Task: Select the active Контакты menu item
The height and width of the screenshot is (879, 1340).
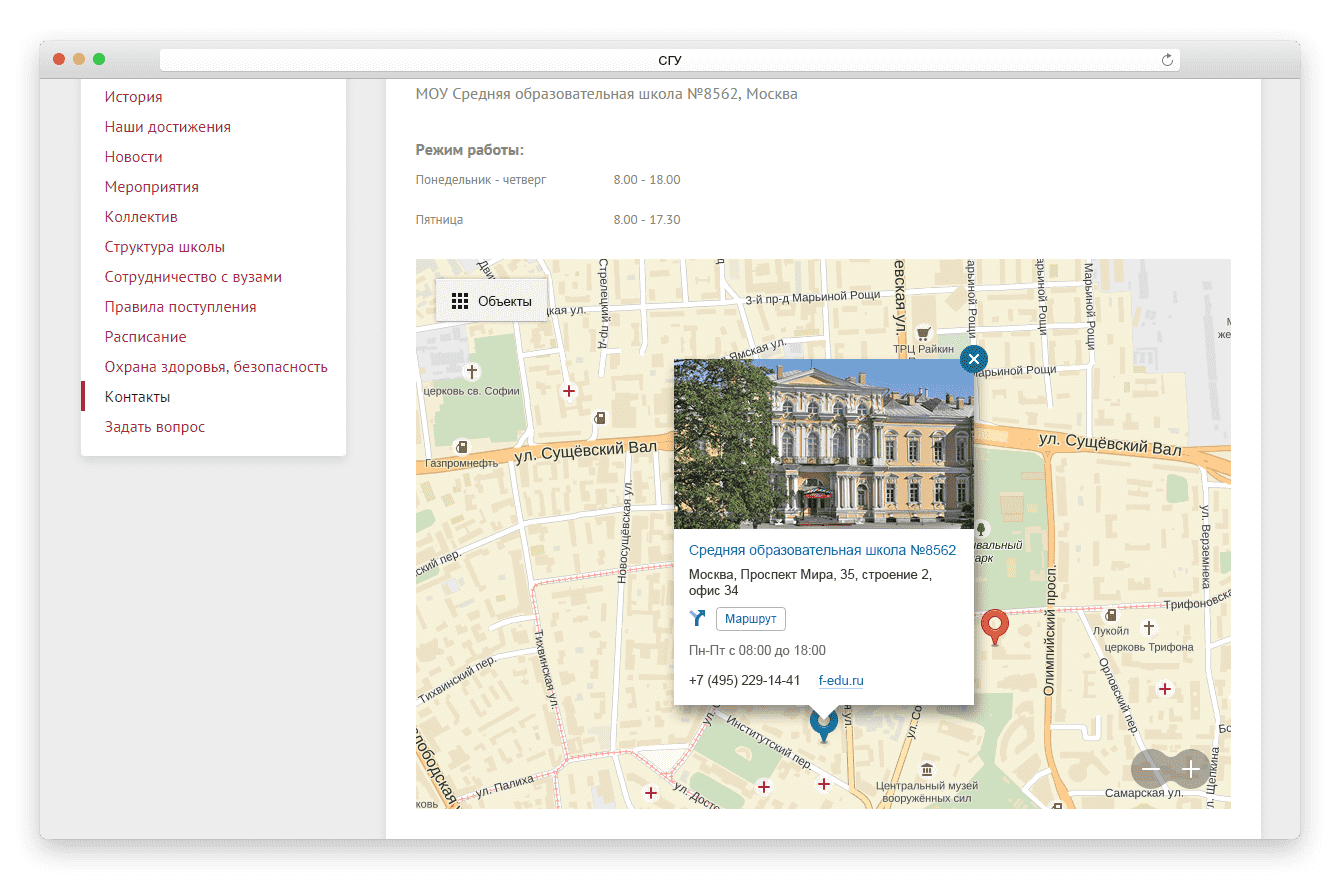Action: [x=138, y=397]
